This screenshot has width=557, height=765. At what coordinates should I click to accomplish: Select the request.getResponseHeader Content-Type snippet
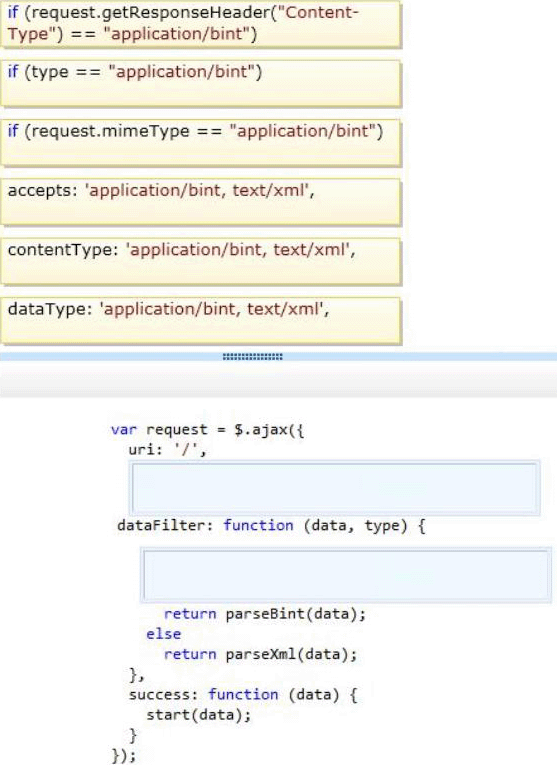(201, 24)
